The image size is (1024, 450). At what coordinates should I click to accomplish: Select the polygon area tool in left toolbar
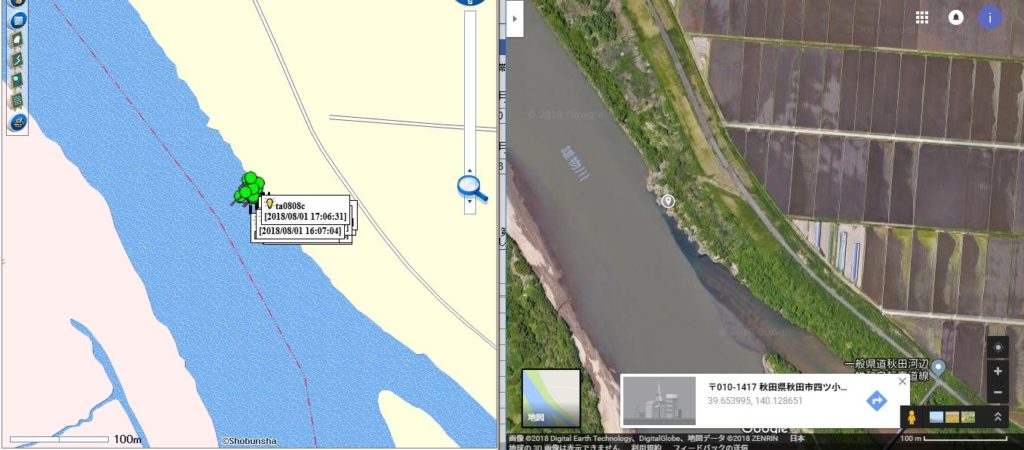point(18,39)
